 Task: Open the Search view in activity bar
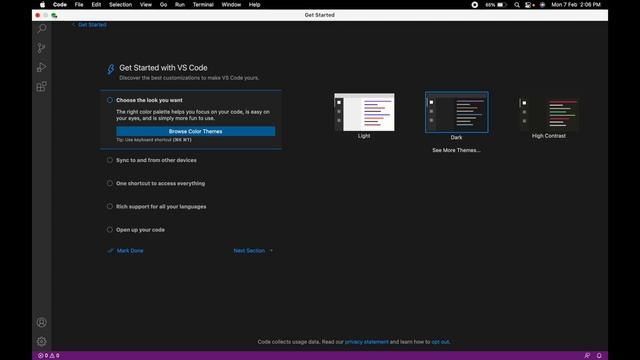(x=42, y=29)
